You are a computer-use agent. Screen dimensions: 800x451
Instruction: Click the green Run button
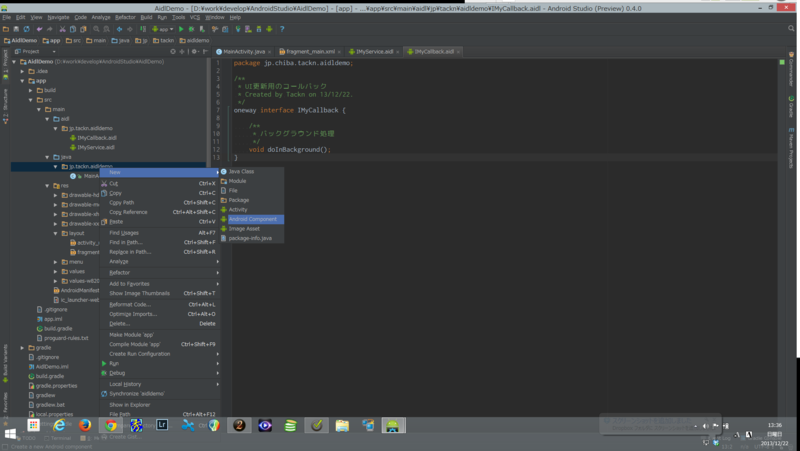[181, 29]
